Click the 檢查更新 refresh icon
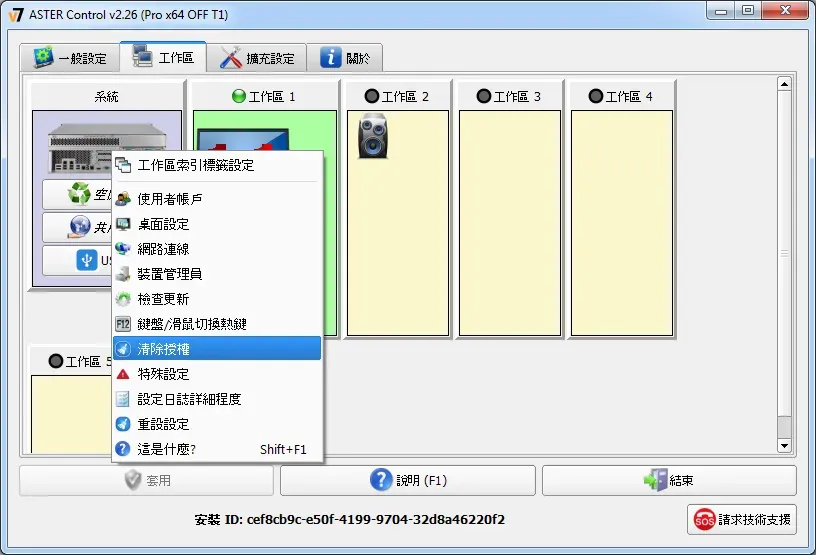816x555 pixels. (123, 299)
